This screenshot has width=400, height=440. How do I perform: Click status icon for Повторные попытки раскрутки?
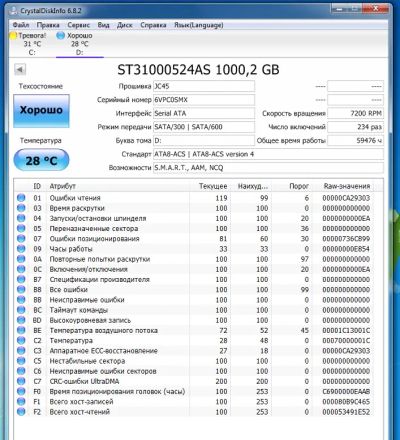pos(21,259)
